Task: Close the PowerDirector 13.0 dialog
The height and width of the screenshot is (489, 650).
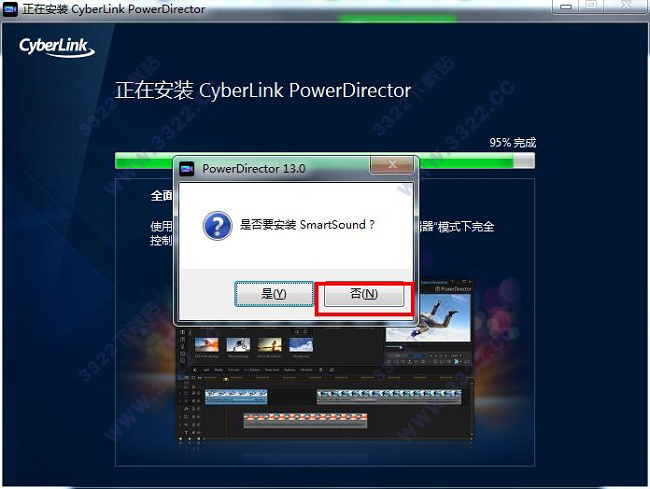Action: (392, 165)
